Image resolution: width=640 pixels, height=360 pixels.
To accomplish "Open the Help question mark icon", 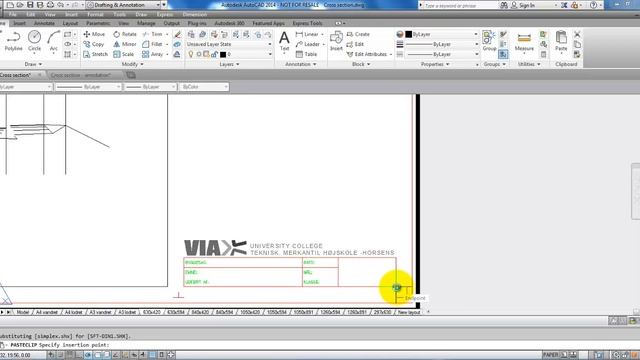I will click(593, 5).
